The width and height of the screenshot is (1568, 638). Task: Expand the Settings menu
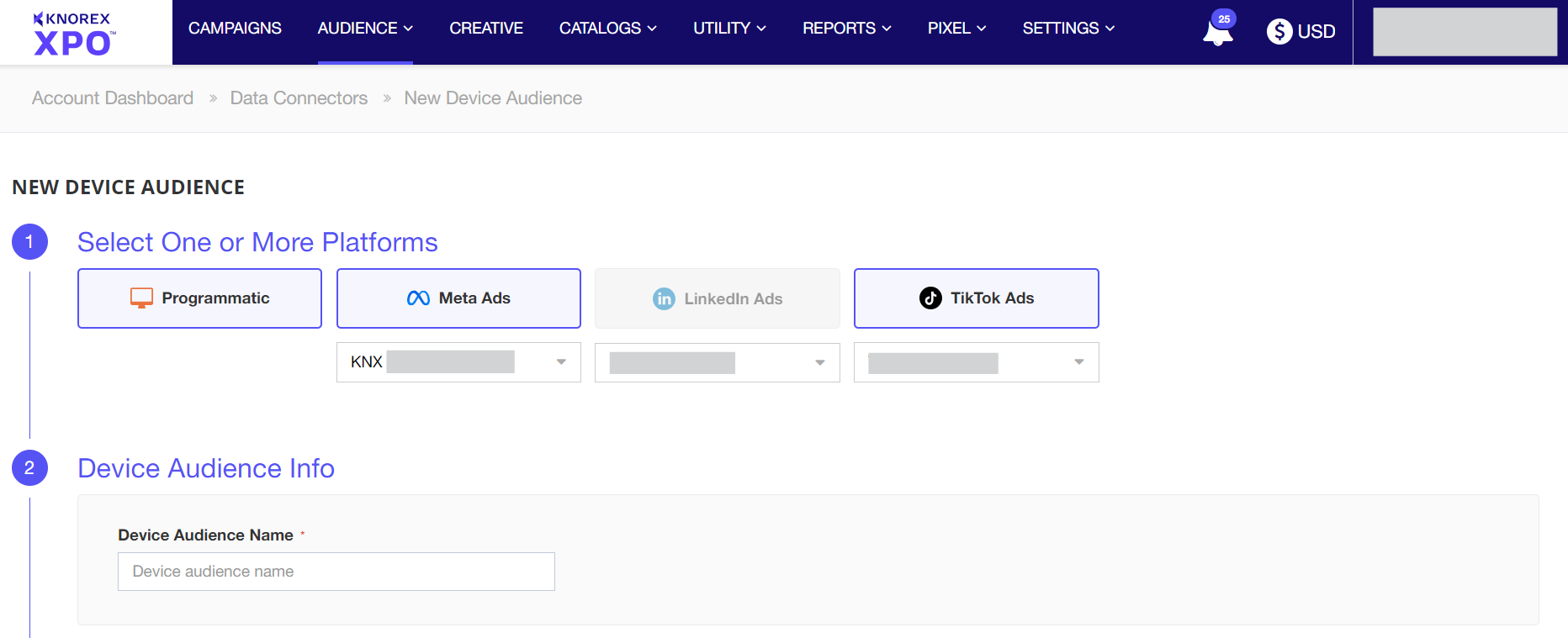pos(1068,29)
